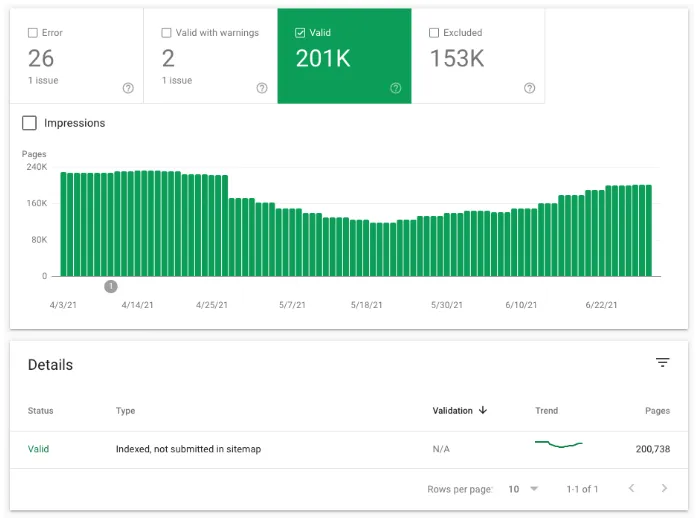Screen dimensions: 699x518
Task: Uncheck the Valid status checkbox
Action: (x=301, y=33)
